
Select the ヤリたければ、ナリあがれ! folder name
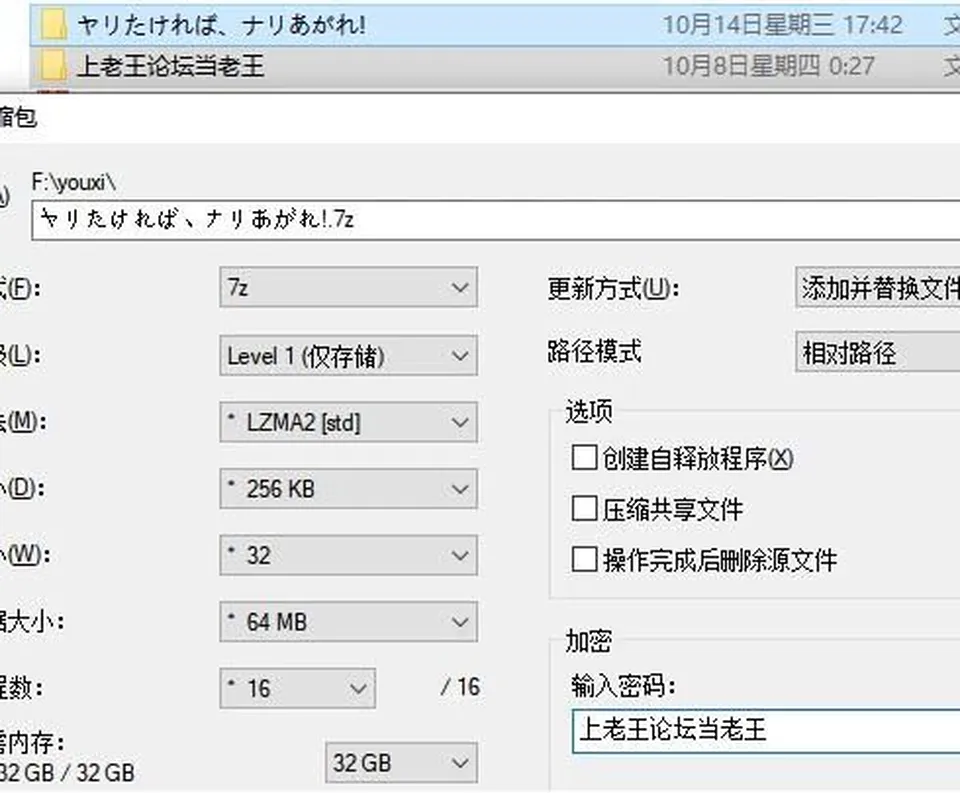pyautogui.click(x=221, y=26)
